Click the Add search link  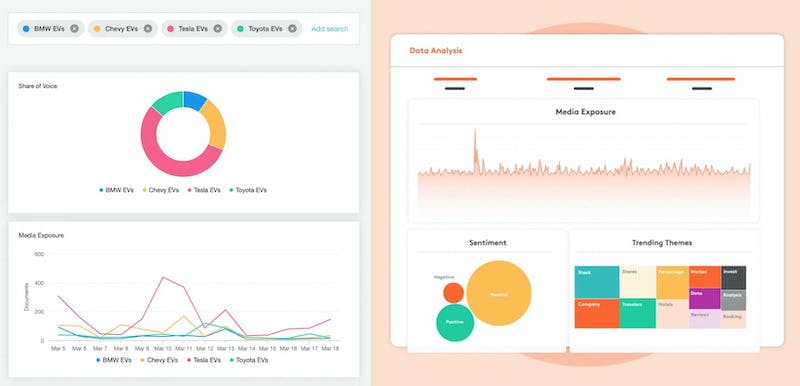pyautogui.click(x=330, y=29)
